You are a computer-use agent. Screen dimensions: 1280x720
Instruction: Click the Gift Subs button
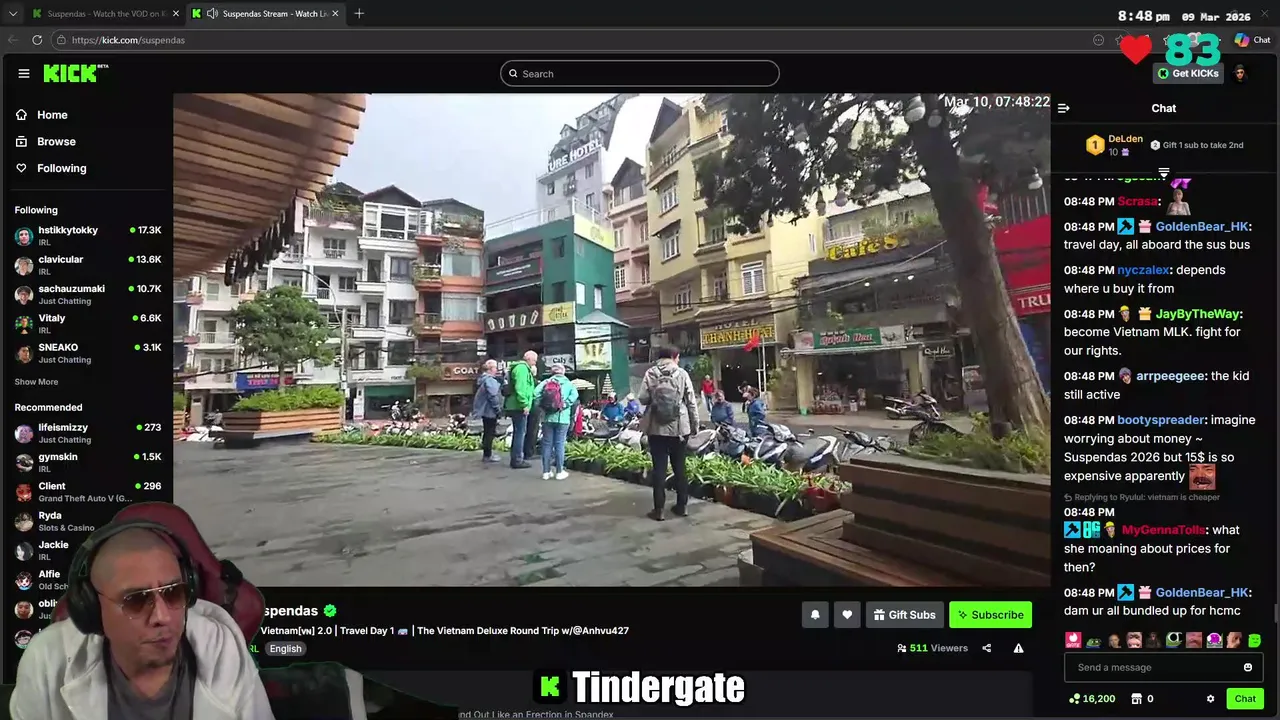click(904, 615)
